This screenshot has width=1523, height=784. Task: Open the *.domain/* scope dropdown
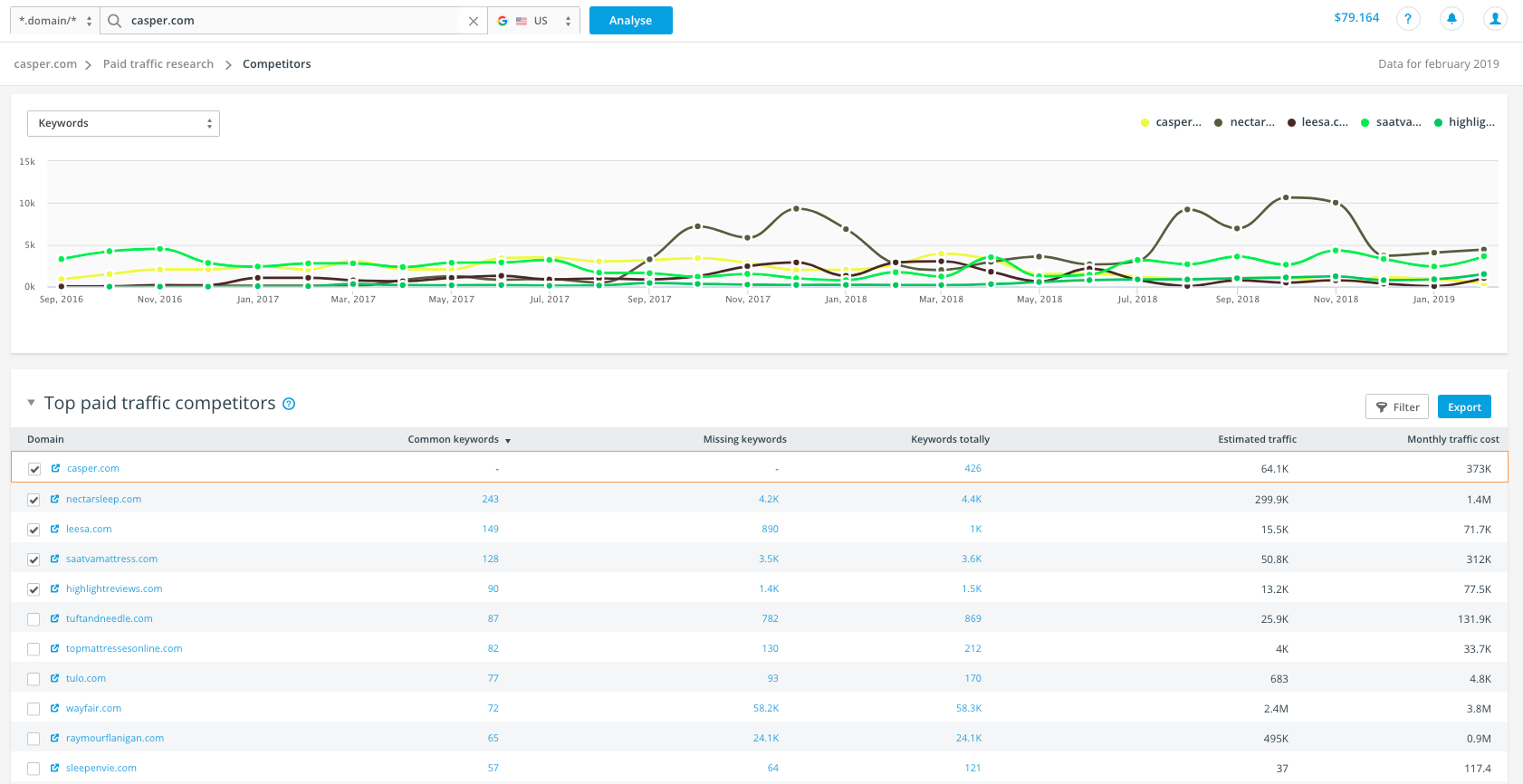(x=54, y=21)
